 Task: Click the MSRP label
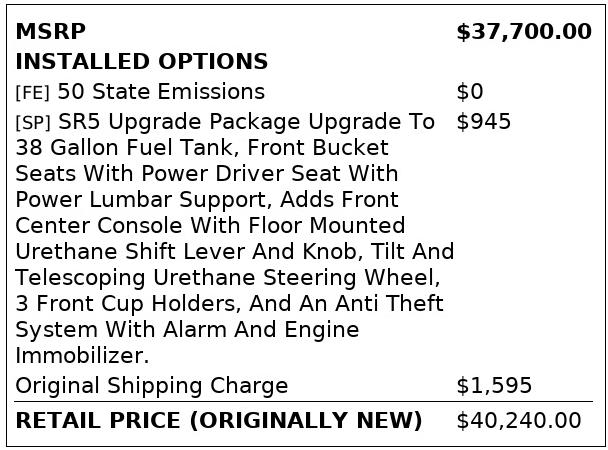(51, 32)
